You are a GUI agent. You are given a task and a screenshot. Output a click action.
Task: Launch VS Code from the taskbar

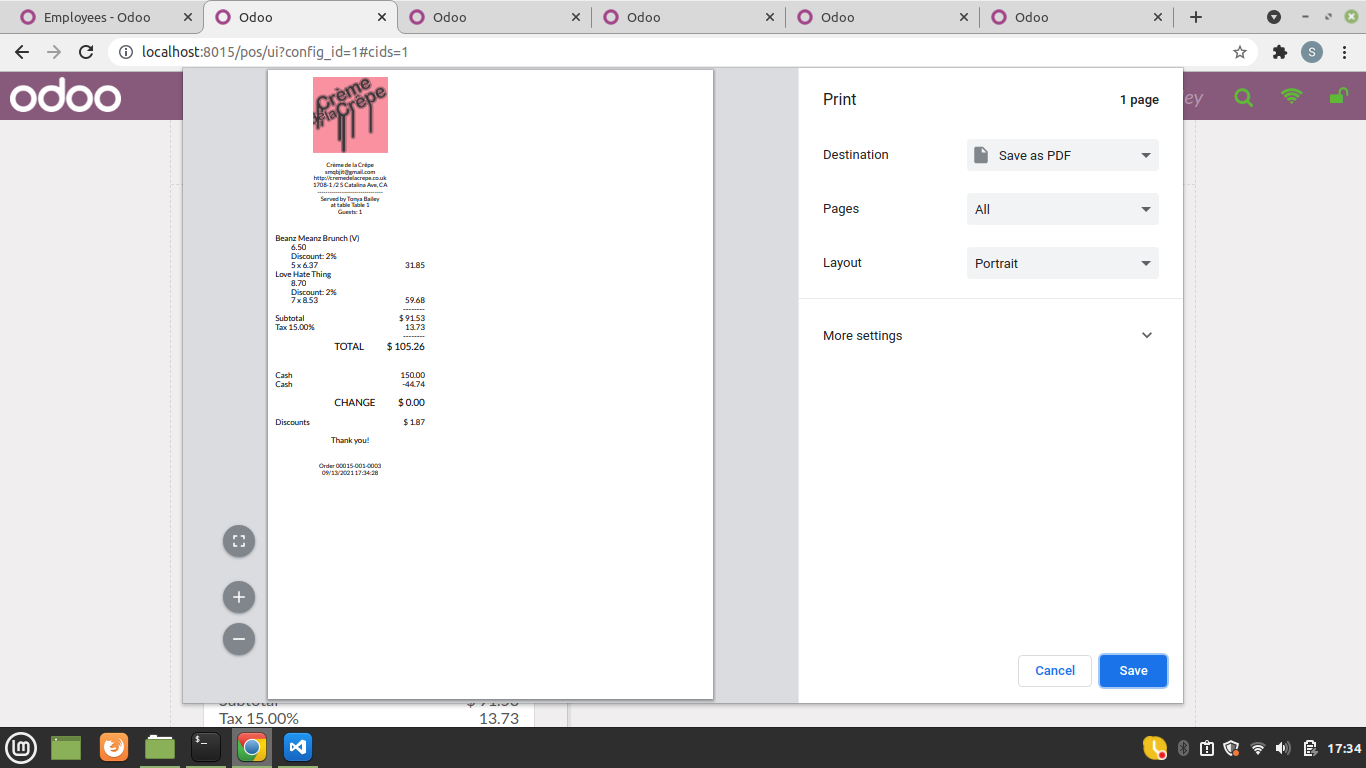pos(297,747)
